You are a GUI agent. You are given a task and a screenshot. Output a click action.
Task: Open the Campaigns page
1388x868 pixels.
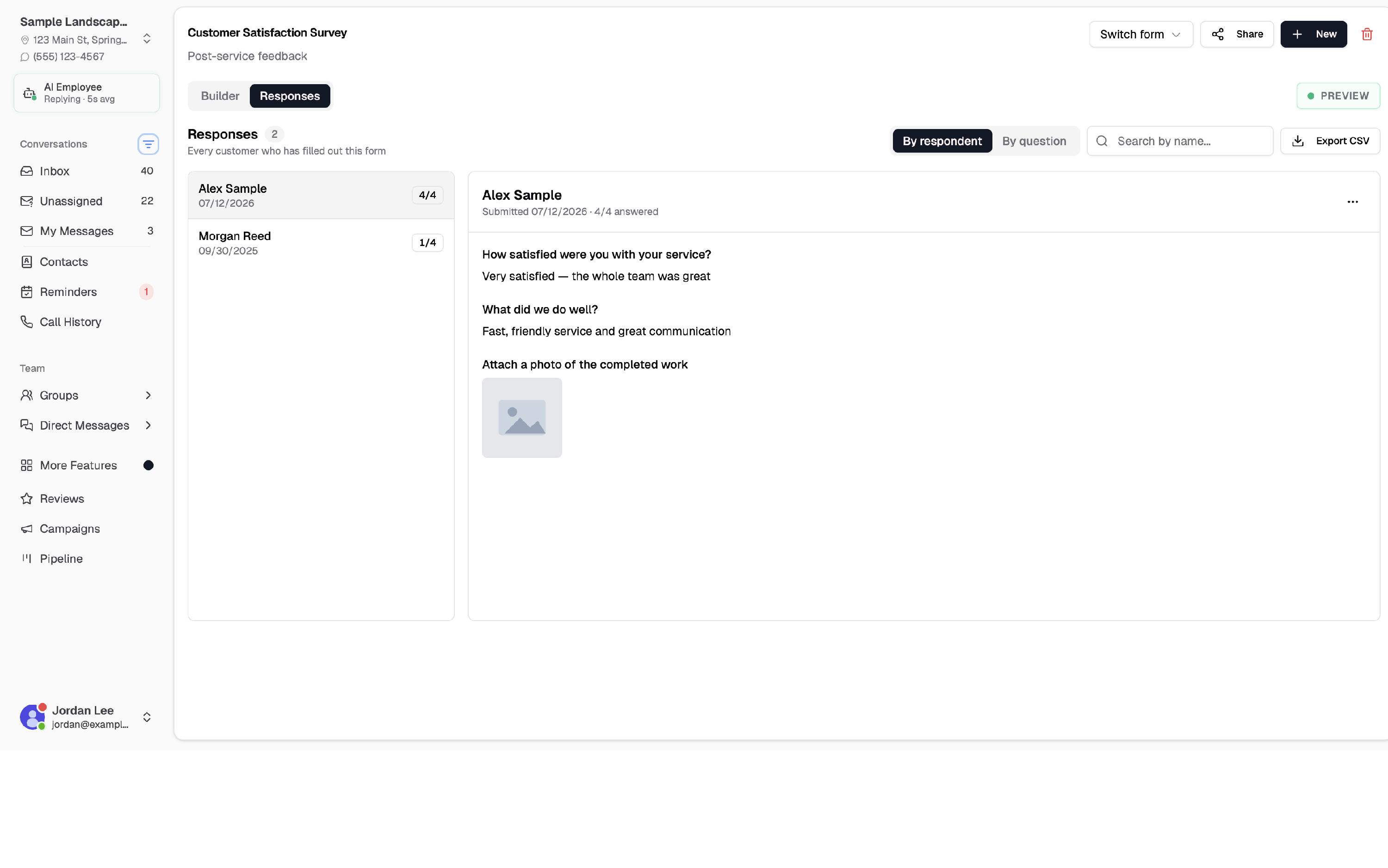pos(87,529)
